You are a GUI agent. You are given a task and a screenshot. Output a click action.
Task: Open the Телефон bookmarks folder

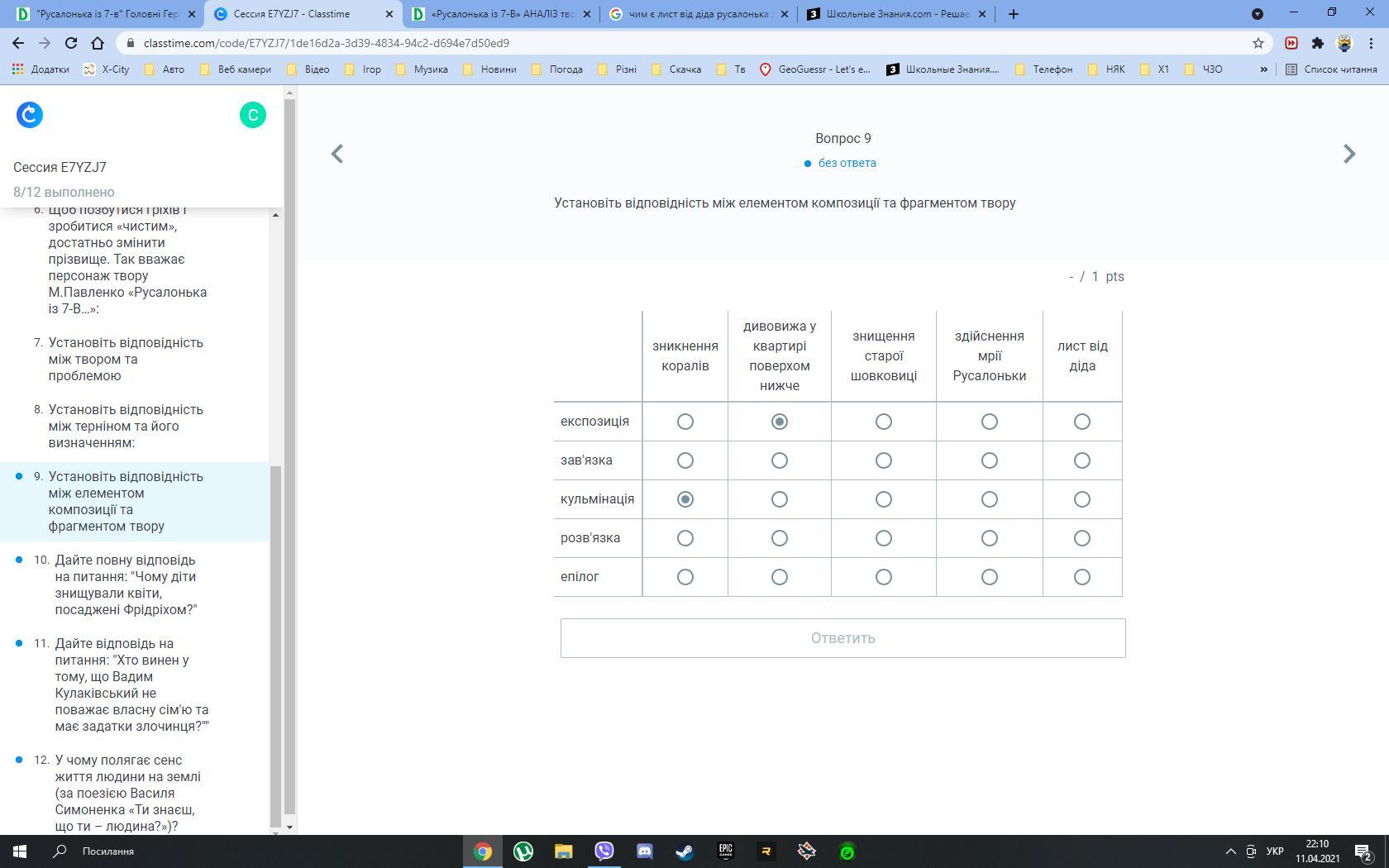tap(1044, 69)
